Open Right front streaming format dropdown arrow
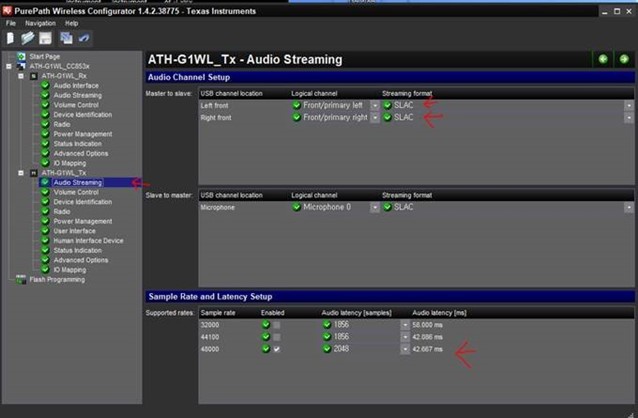The height and width of the screenshot is (418, 638). (629, 118)
